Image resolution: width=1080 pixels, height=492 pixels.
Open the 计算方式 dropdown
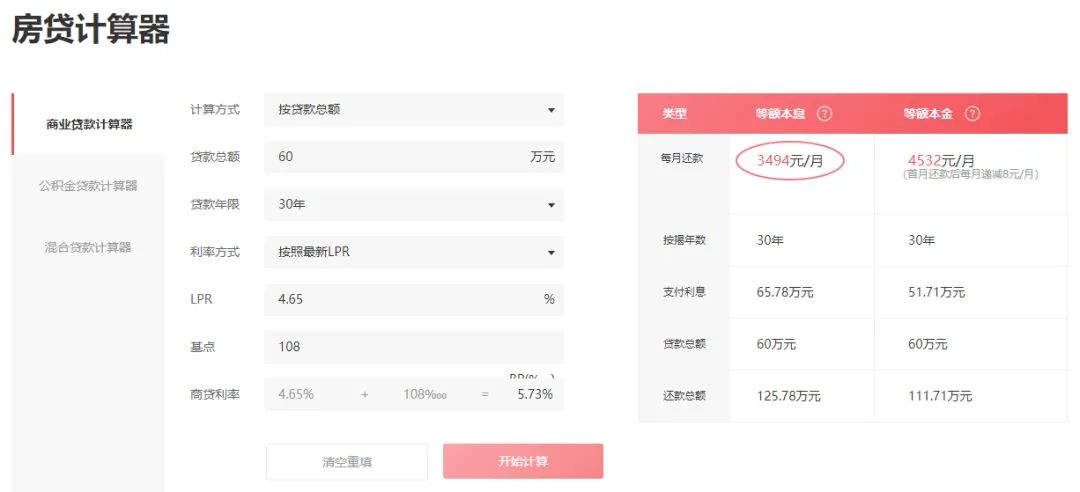(414, 110)
